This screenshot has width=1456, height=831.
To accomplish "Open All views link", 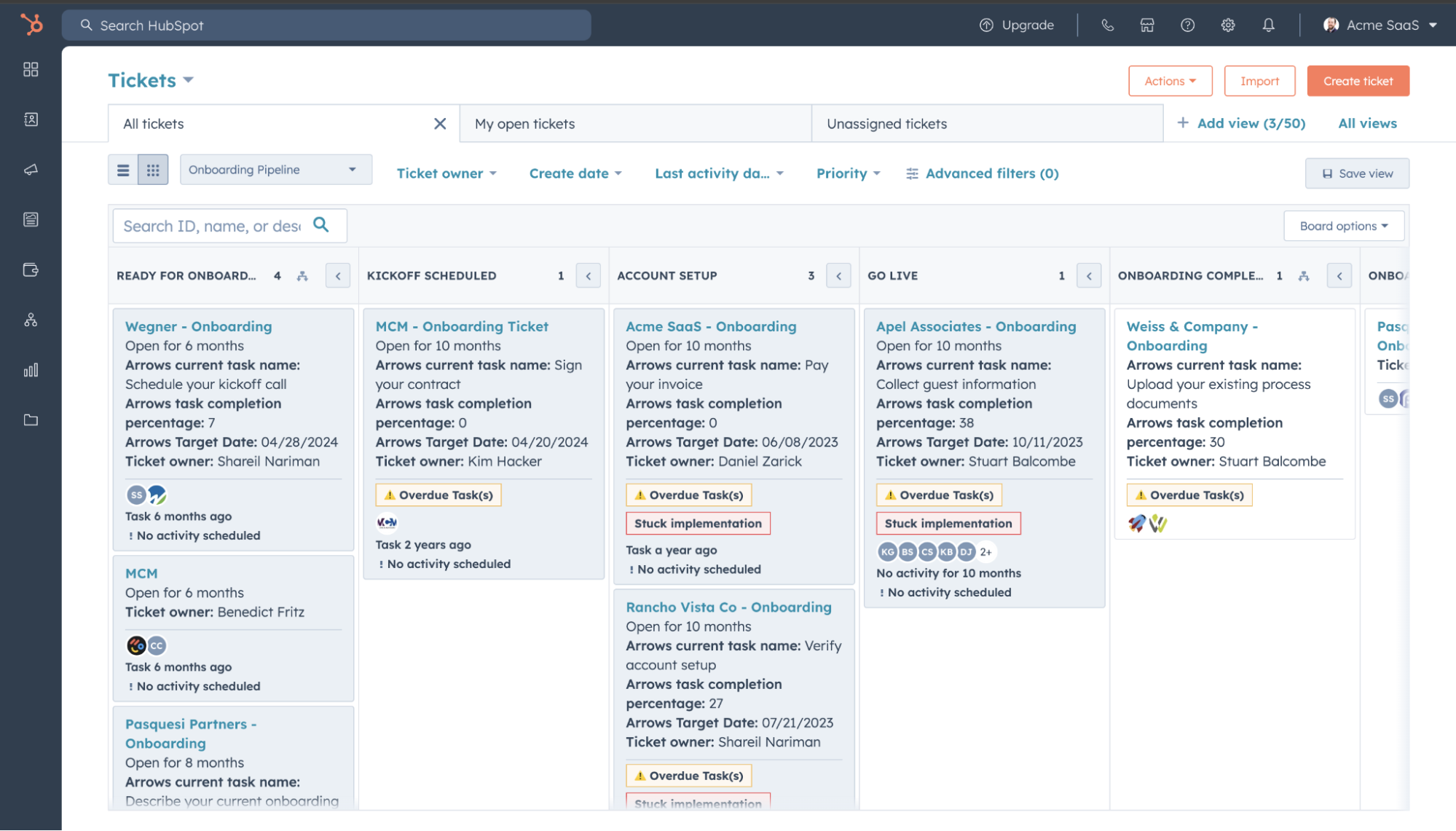I will pos(1367,124).
